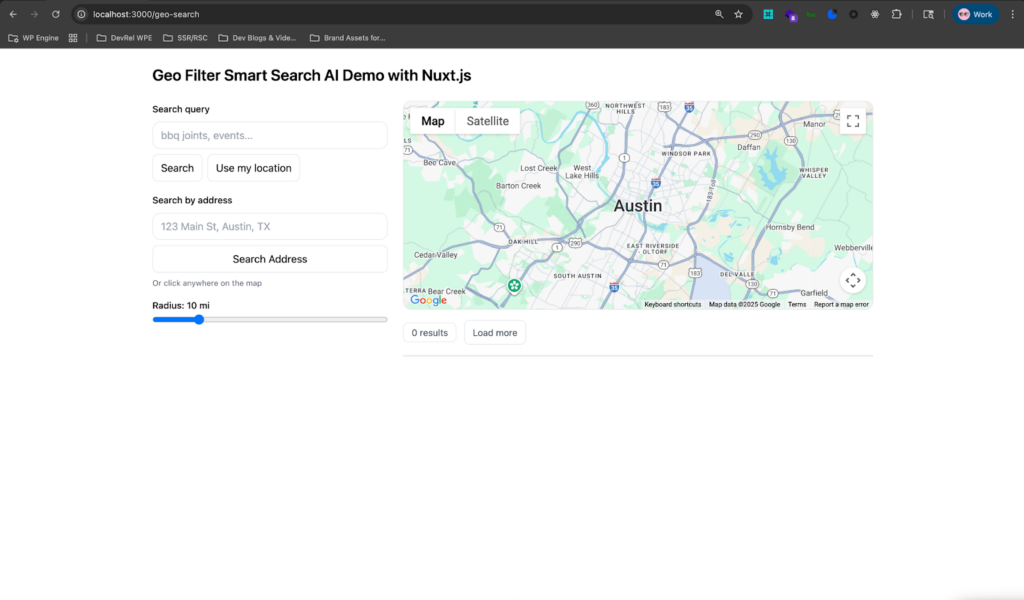
Task: Open the map camera controls
Action: [852, 280]
